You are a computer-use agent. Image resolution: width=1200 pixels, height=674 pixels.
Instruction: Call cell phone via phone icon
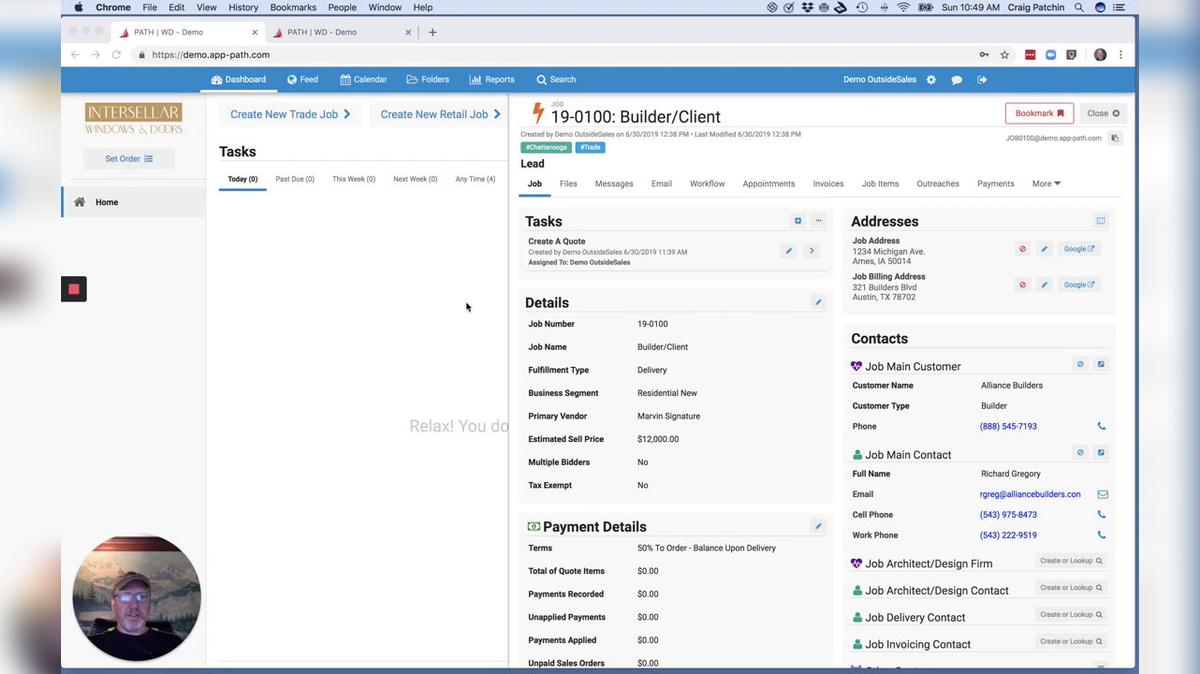(1102, 515)
